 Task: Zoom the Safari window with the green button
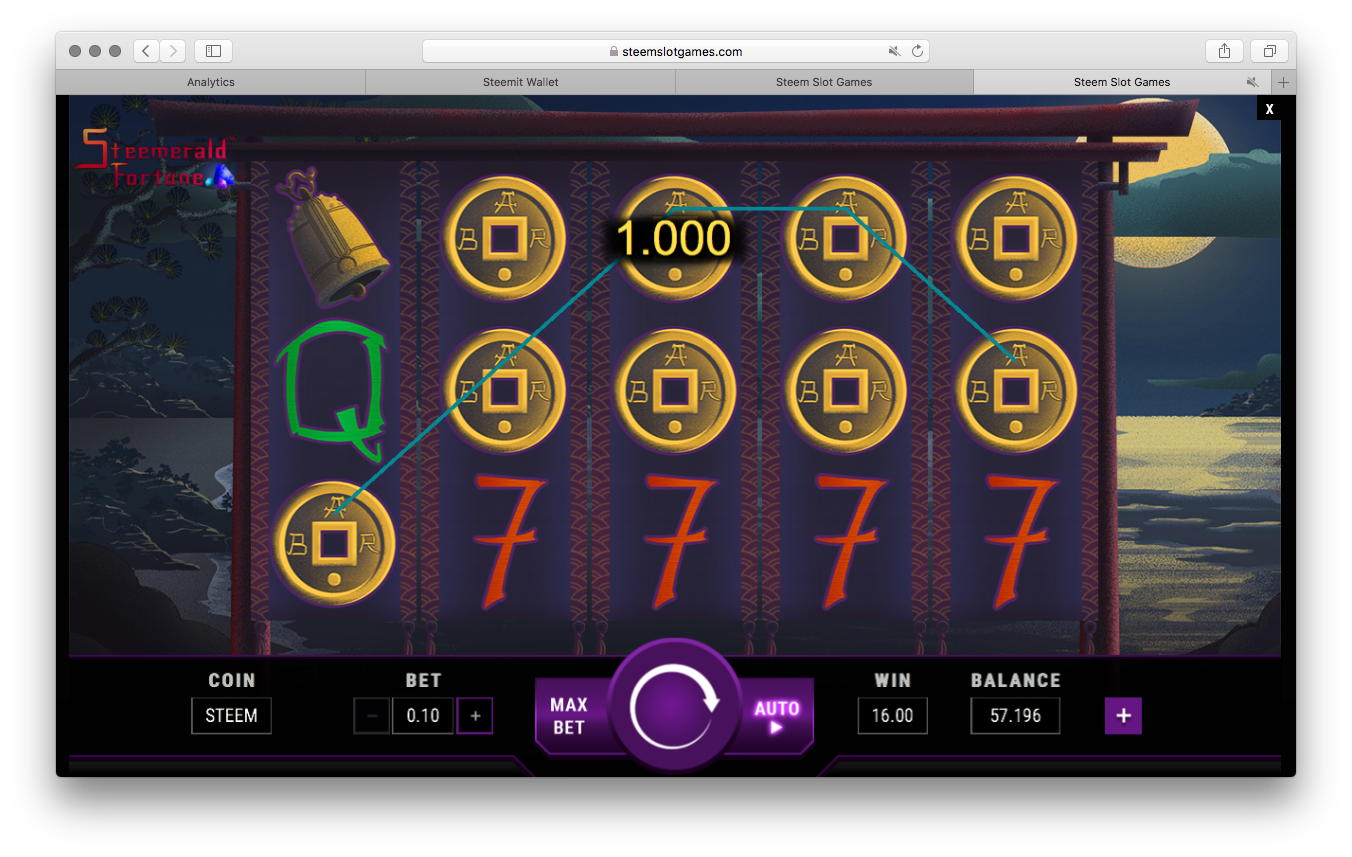(x=115, y=51)
